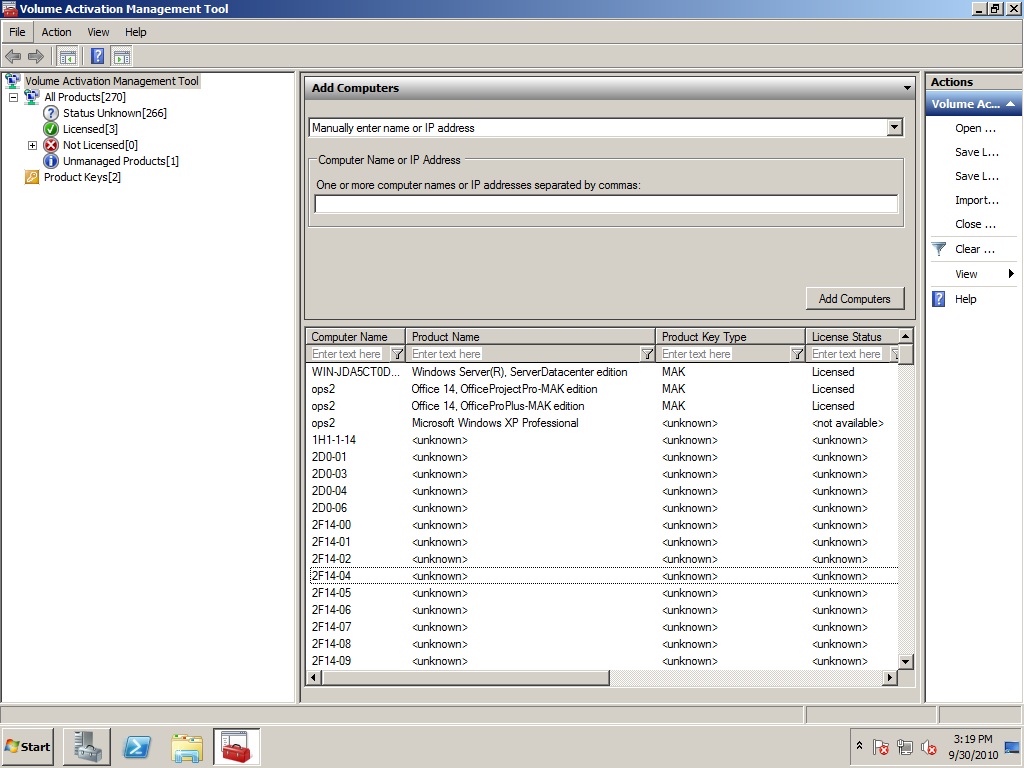This screenshot has height=768, width=1024.
Task: Open the View menu in the menu bar
Action: [98, 32]
